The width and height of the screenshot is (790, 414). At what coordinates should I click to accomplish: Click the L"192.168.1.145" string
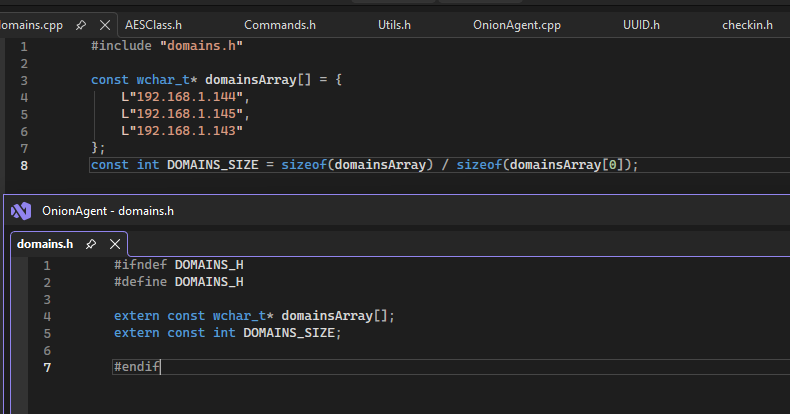pyautogui.click(x=182, y=114)
